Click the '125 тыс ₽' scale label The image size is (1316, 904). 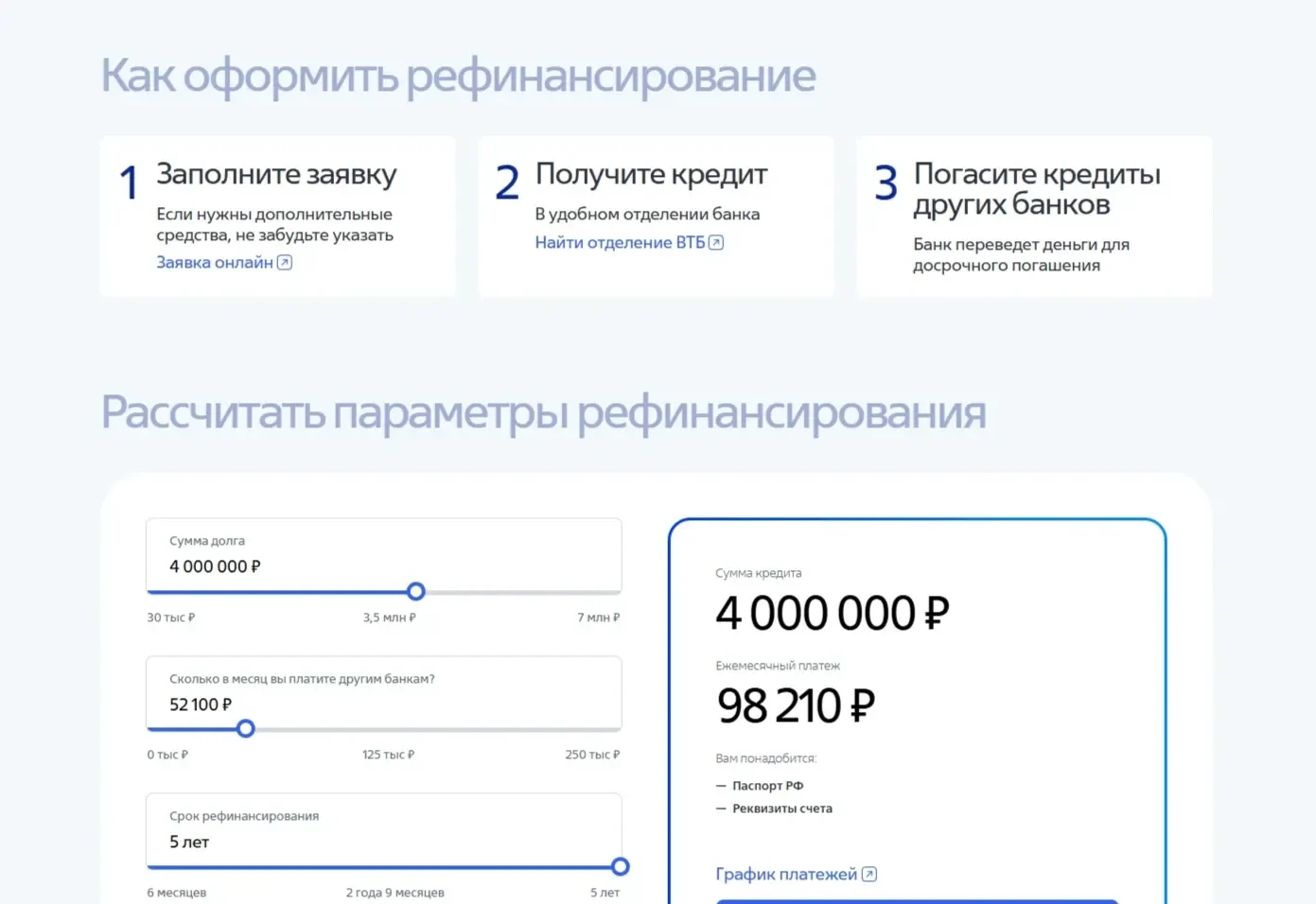coord(389,755)
